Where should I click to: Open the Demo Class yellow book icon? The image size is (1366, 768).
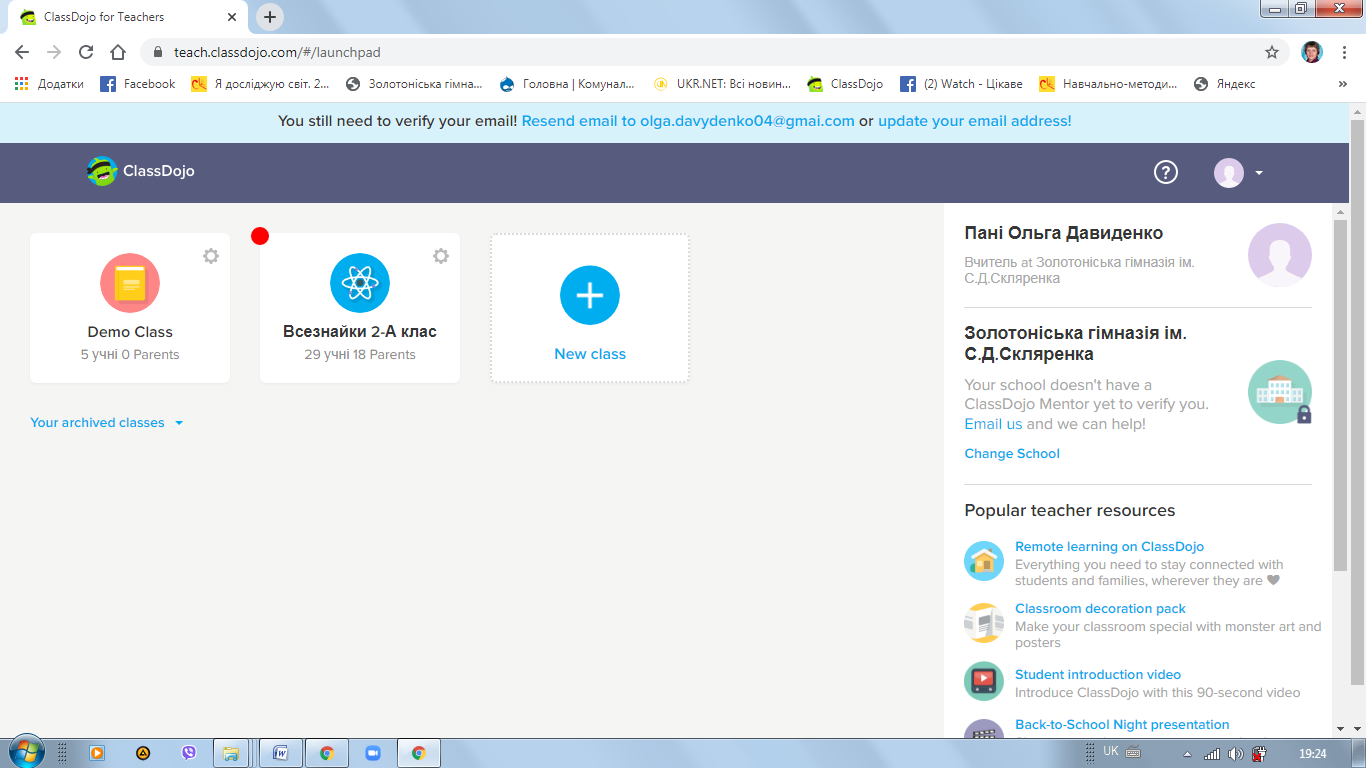coord(130,283)
